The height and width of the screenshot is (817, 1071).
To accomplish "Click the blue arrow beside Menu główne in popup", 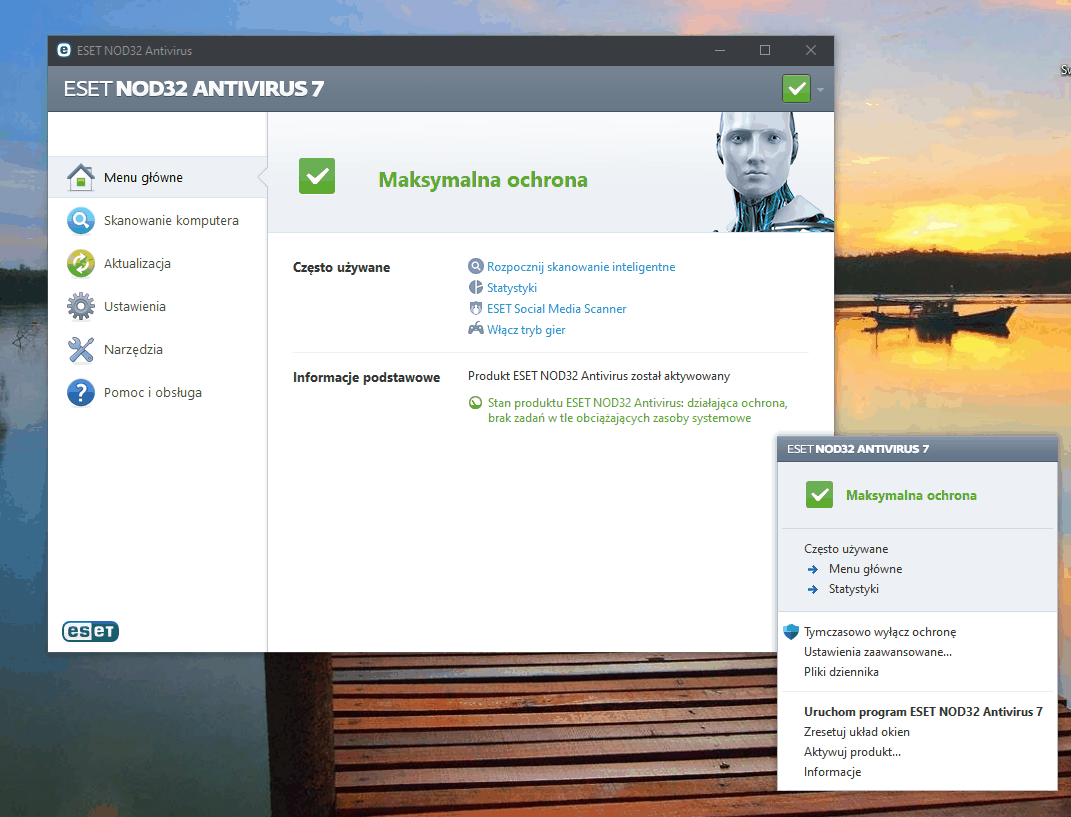I will point(813,569).
